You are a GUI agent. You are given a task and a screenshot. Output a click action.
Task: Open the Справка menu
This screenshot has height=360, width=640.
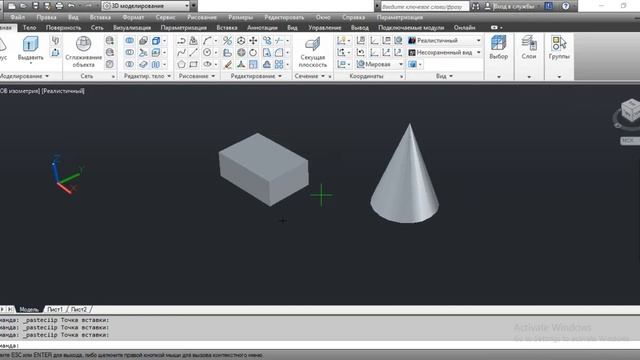point(353,17)
